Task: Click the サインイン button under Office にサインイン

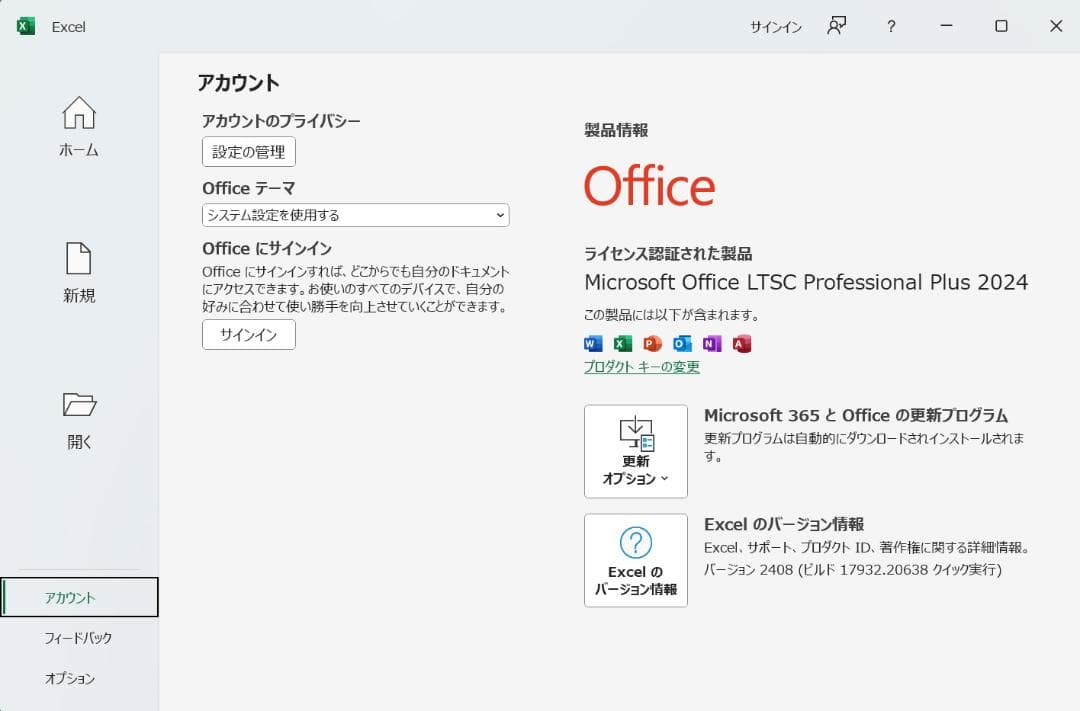Action: click(248, 336)
